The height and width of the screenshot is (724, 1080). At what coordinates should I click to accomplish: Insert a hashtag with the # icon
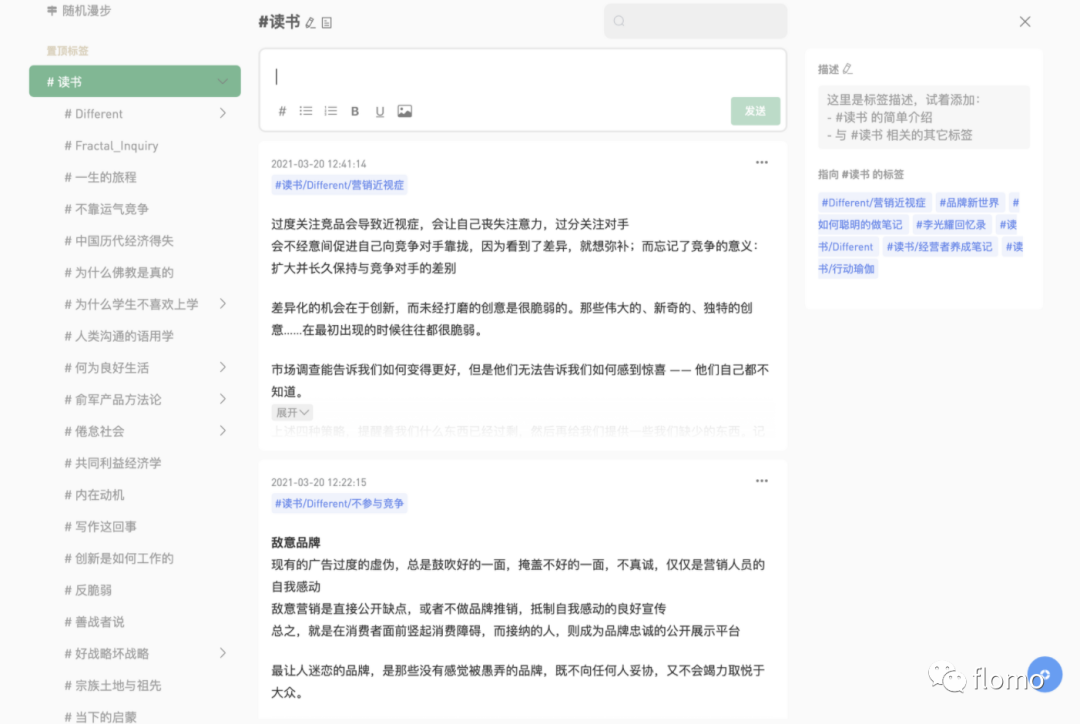click(x=282, y=111)
